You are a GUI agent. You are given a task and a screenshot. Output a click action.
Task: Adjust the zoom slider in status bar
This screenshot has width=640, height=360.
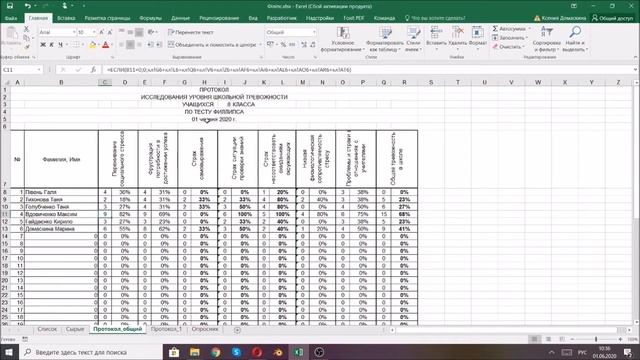[x=596, y=339]
